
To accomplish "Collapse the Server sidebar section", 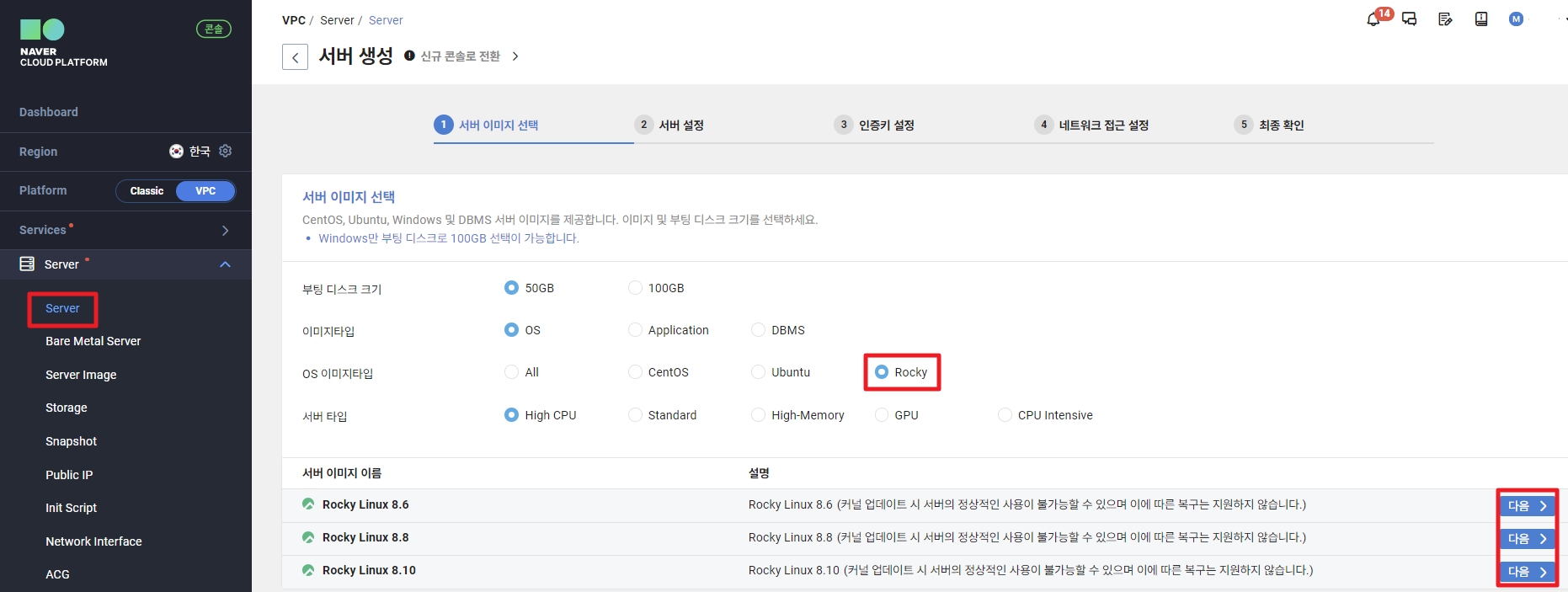I will (x=225, y=264).
